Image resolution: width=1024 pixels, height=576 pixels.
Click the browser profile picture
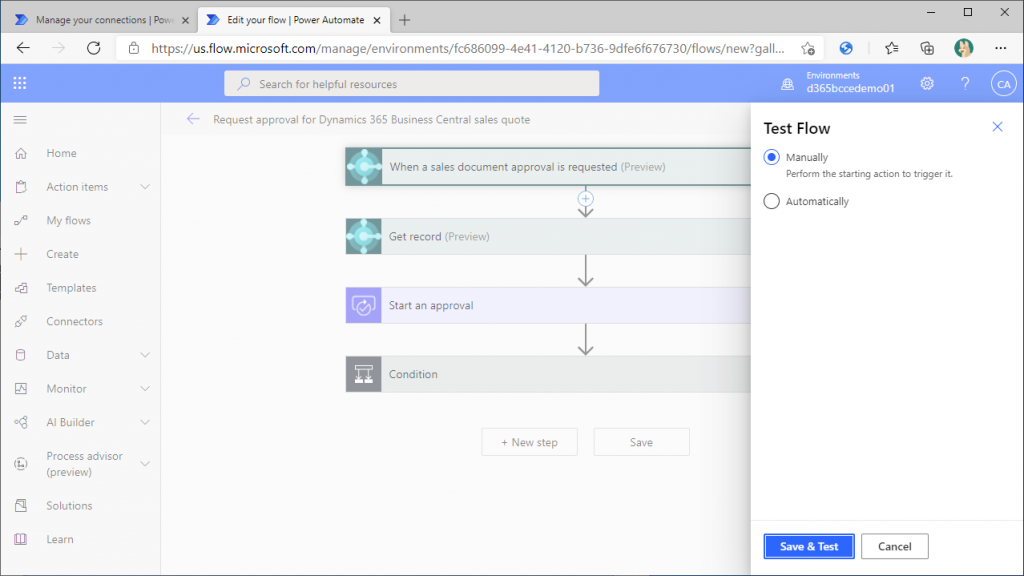click(963, 48)
